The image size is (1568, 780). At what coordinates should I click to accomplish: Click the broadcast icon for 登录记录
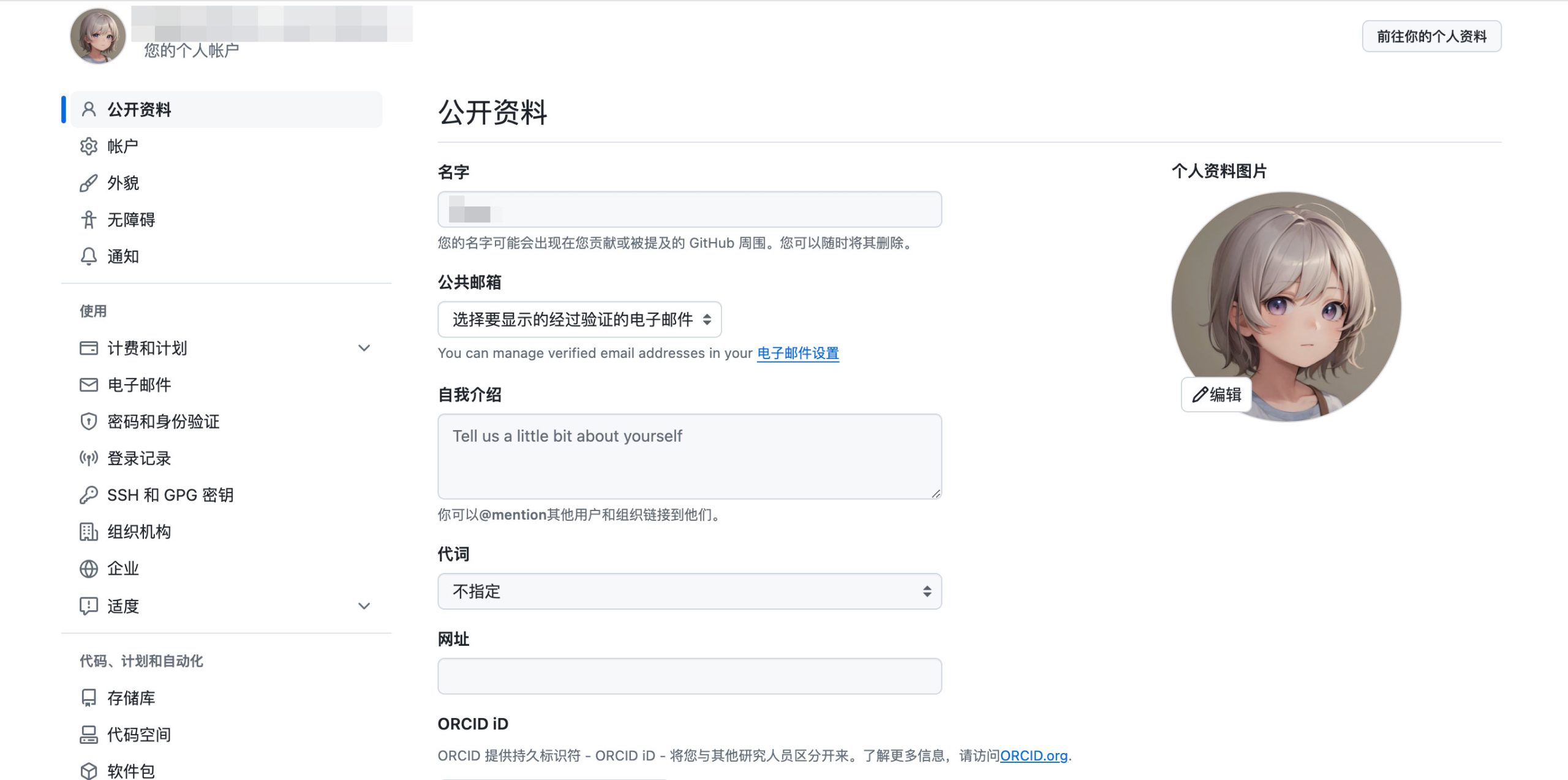click(89, 458)
